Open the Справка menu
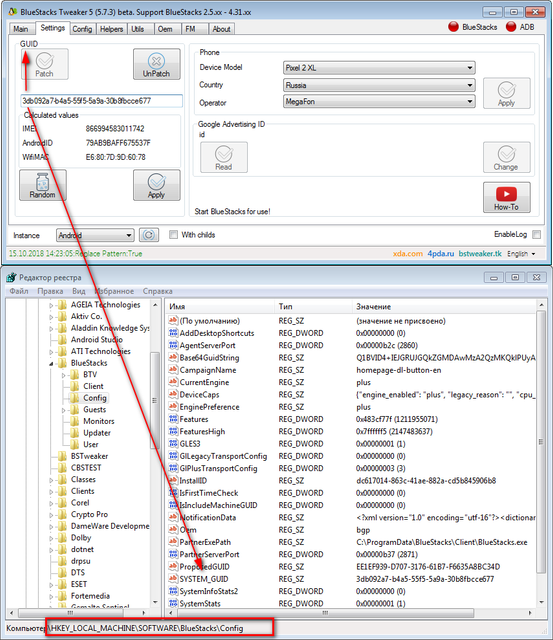Screen dimensions: 553x640 click(x=158, y=291)
